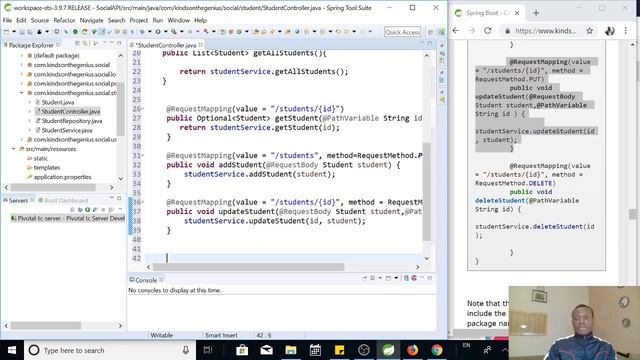Click the Package Explorer vertical scrollbar
Viewport: 640px width, 360px height.
[x=120, y=108]
